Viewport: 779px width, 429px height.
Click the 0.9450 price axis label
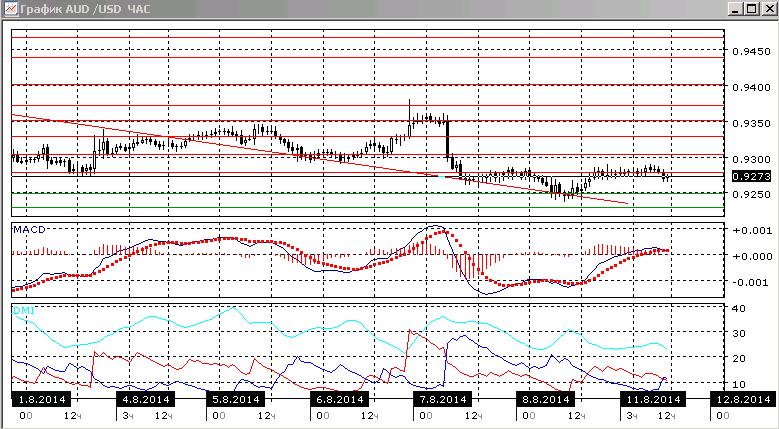coord(751,52)
